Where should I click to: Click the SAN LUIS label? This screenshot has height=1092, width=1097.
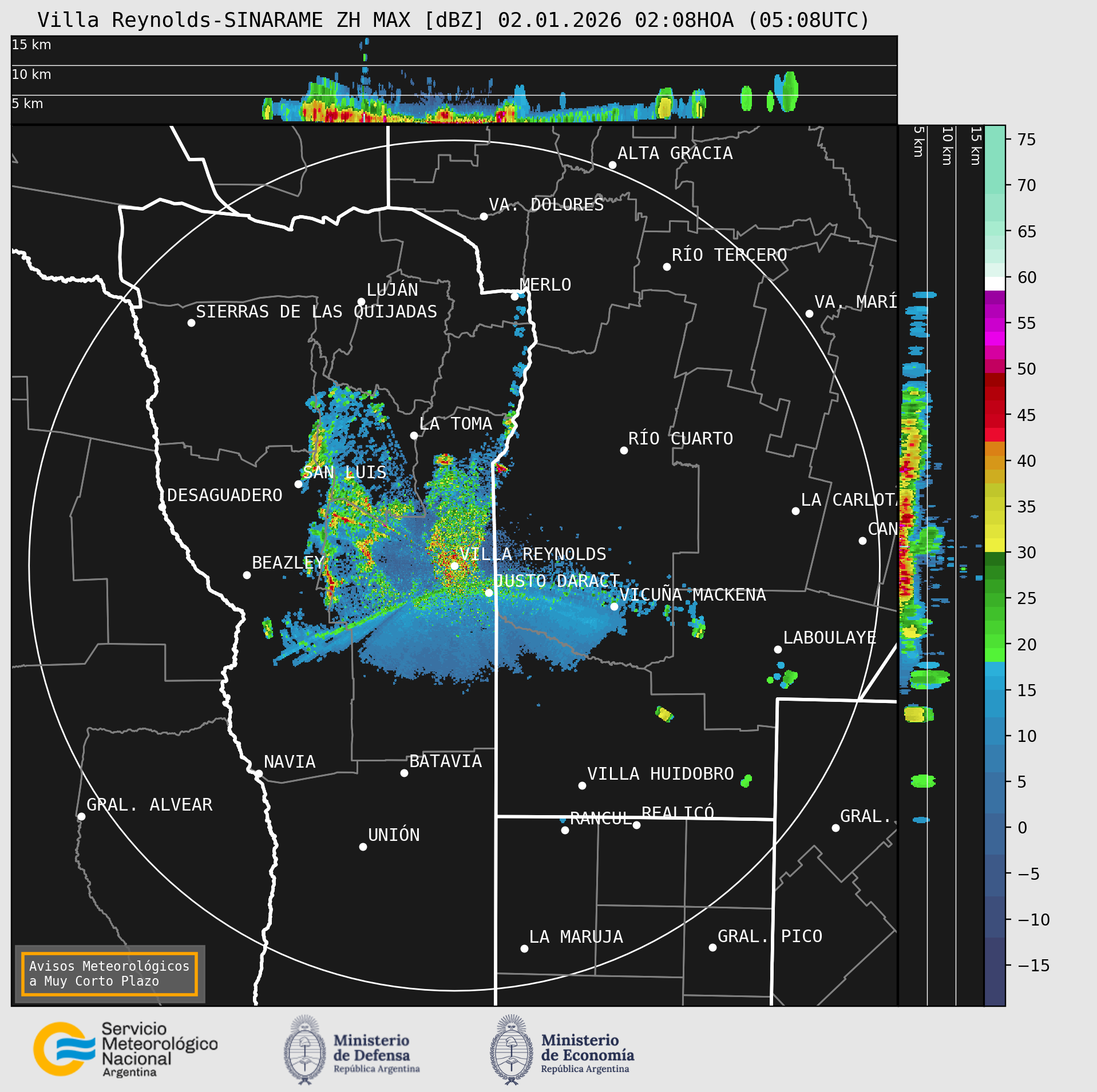[x=344, y=472]
